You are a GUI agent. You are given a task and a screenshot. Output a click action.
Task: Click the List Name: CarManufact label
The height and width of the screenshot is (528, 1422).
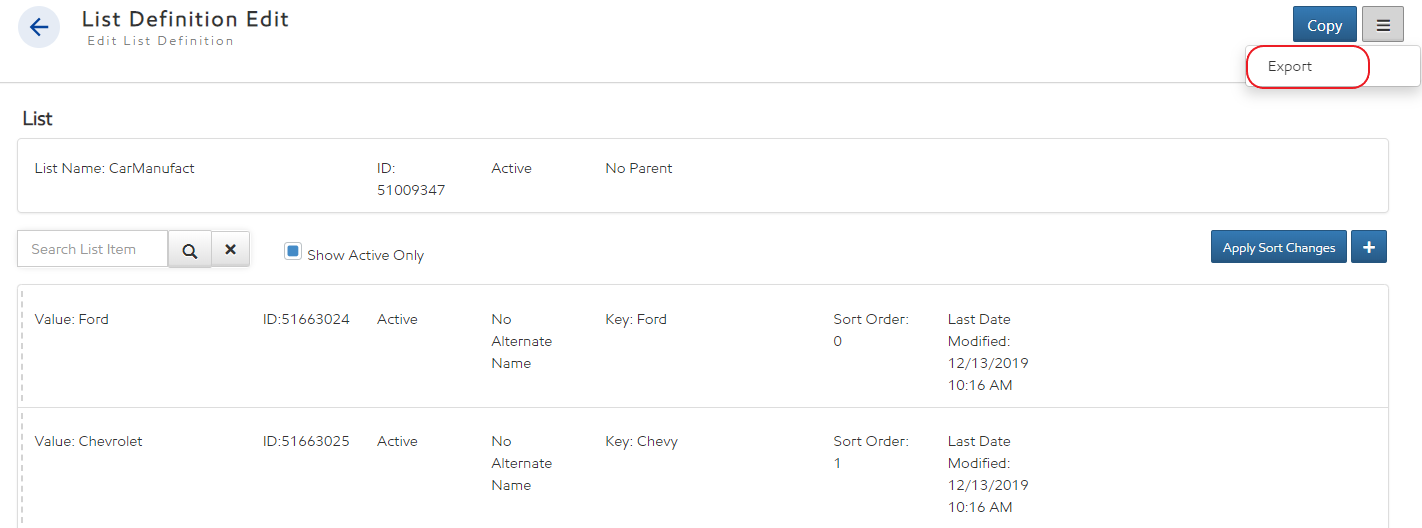click(x=115, y=169)
